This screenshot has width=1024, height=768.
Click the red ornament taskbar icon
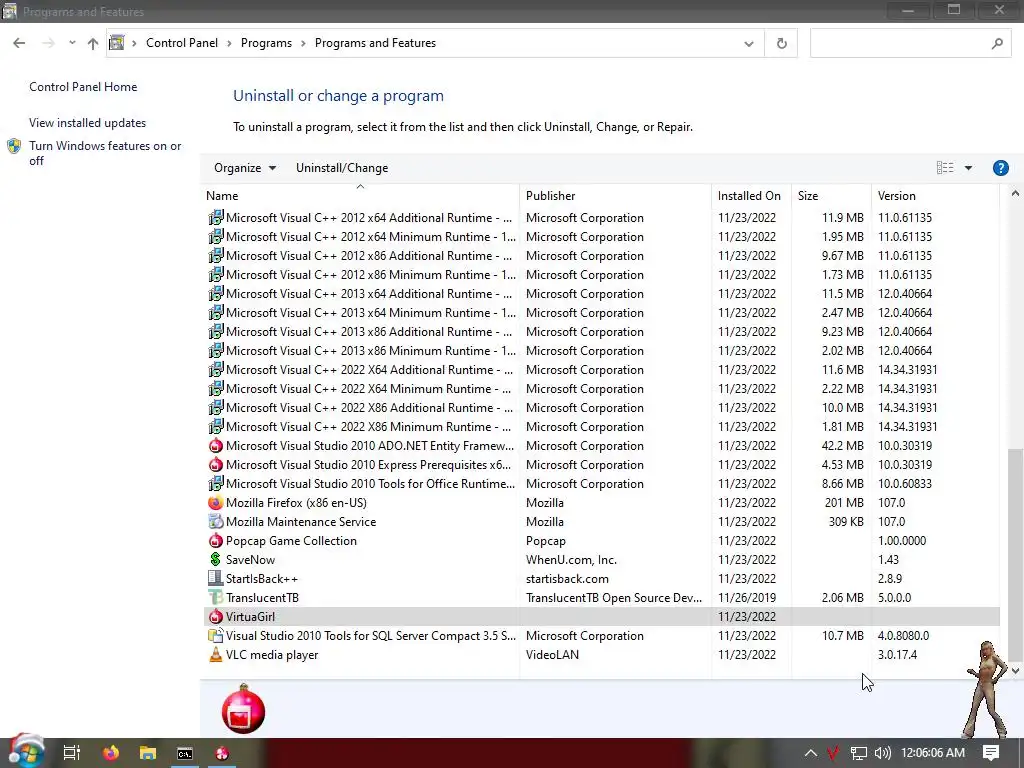tap(222, 753)
